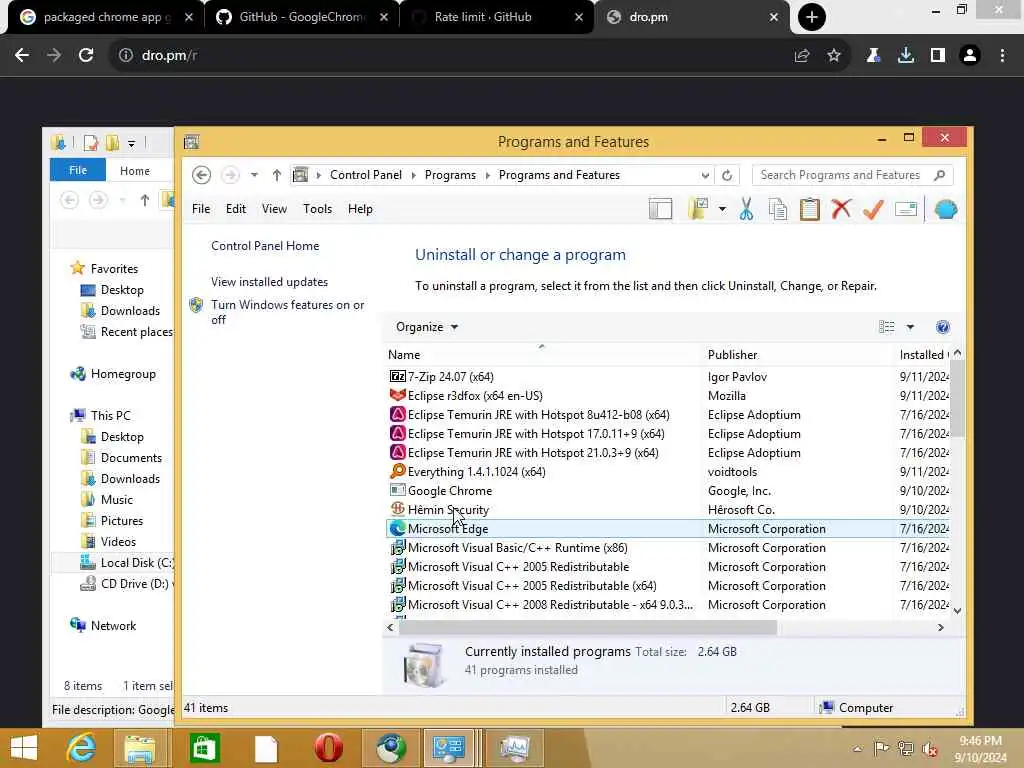Click the vertical scrollbar down arrow
The width and height of the screenshot is (1024, 768).
point(957,611)
